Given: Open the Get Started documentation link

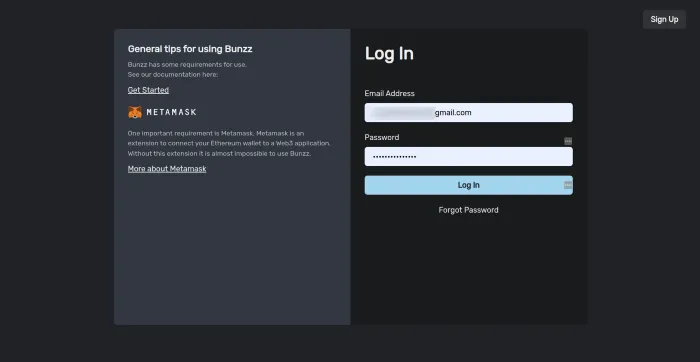Looking at the screenshot, I should pos(148,90).
